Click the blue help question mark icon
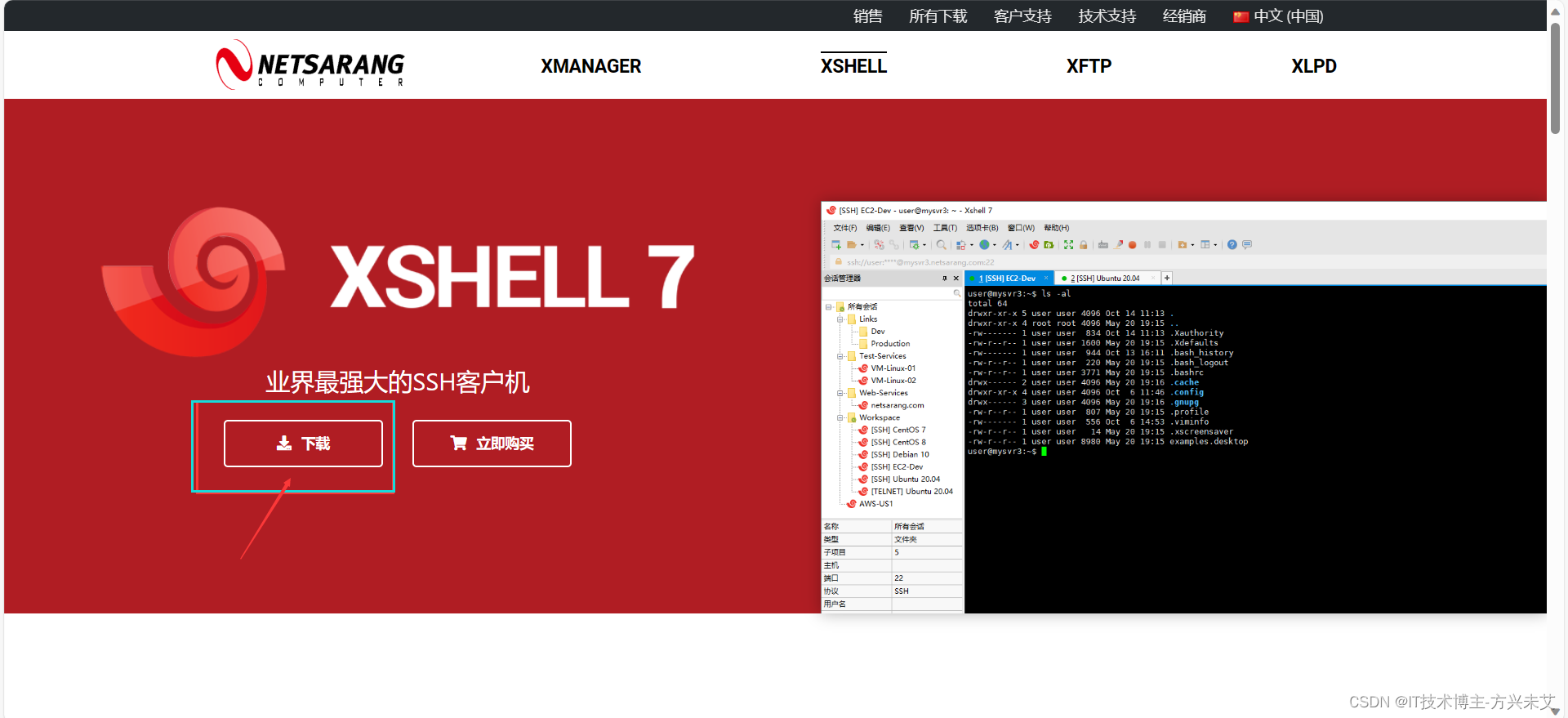1568x718 pixels. tap(1232, 244)
